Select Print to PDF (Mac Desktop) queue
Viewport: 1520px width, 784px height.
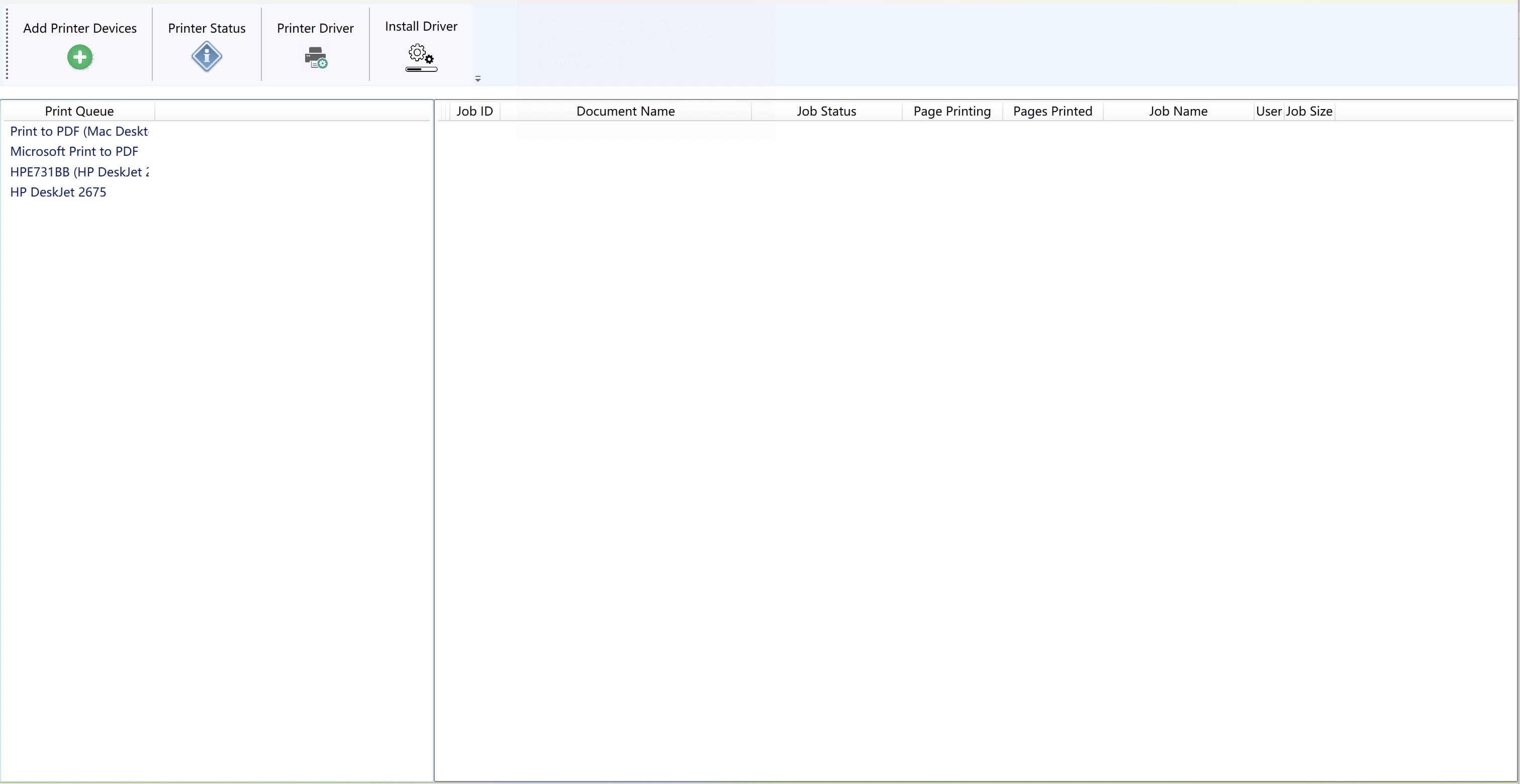[79, 131]
